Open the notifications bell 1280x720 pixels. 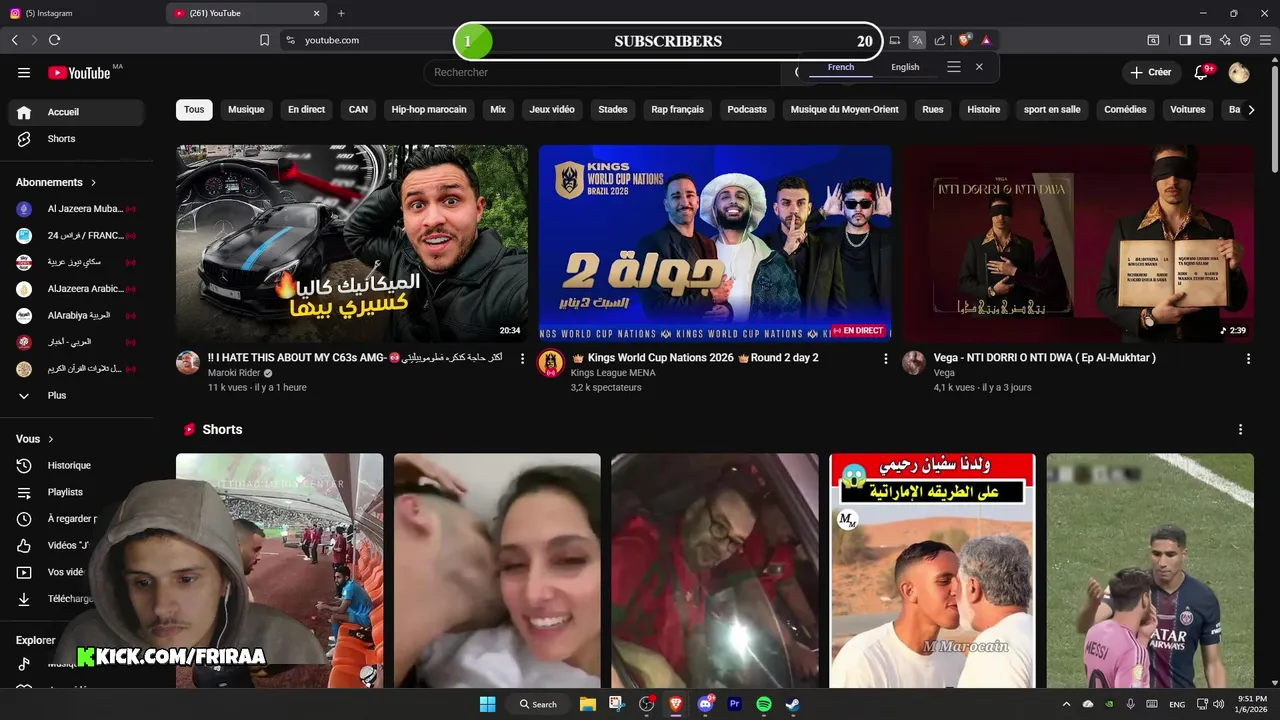tap(1202, 72)
